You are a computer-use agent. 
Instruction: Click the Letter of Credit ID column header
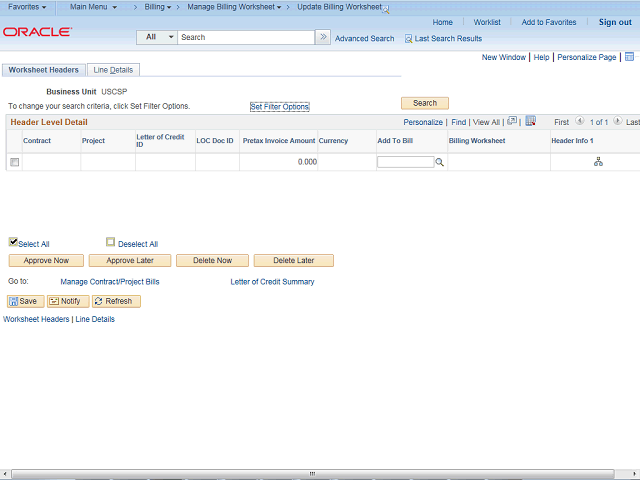pos(160,141)
